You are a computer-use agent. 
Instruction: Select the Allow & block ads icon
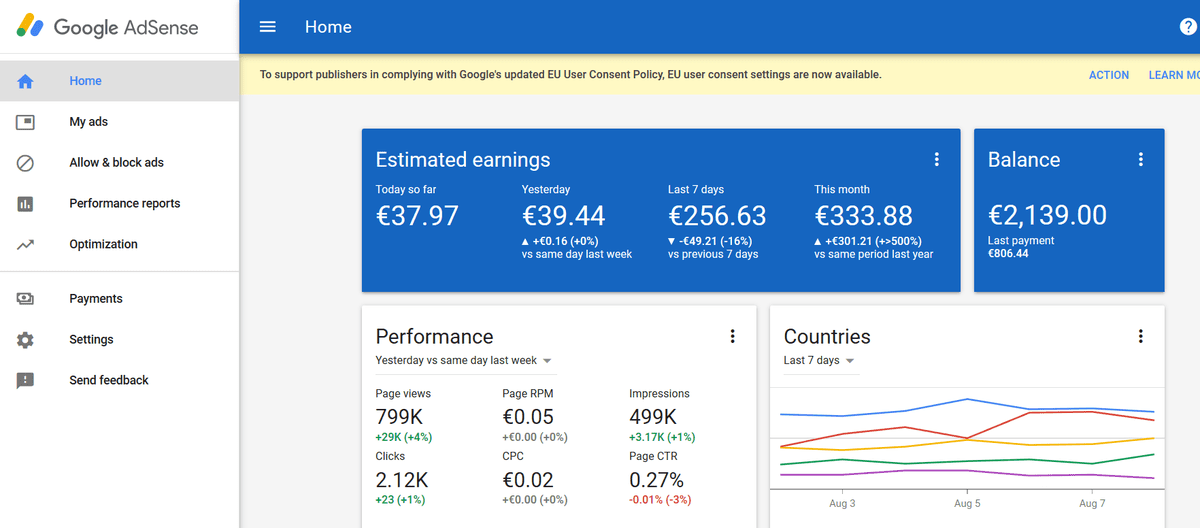click(x=25, y=163)
